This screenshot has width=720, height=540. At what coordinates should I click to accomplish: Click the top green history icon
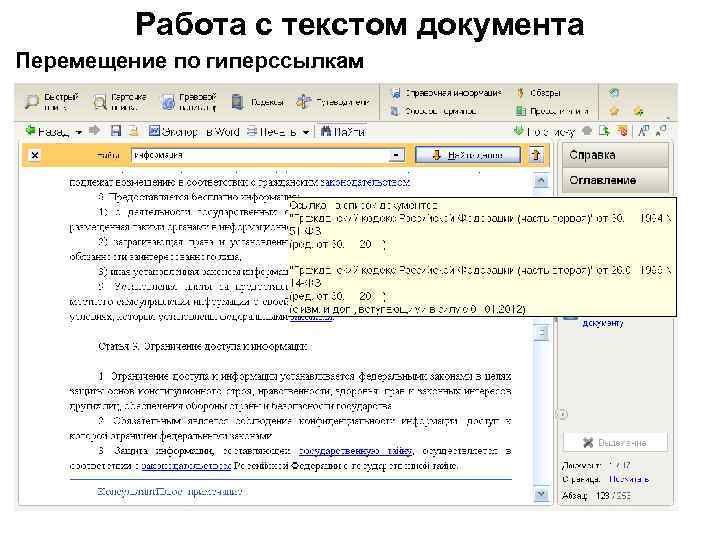click(x=614, y=93)
